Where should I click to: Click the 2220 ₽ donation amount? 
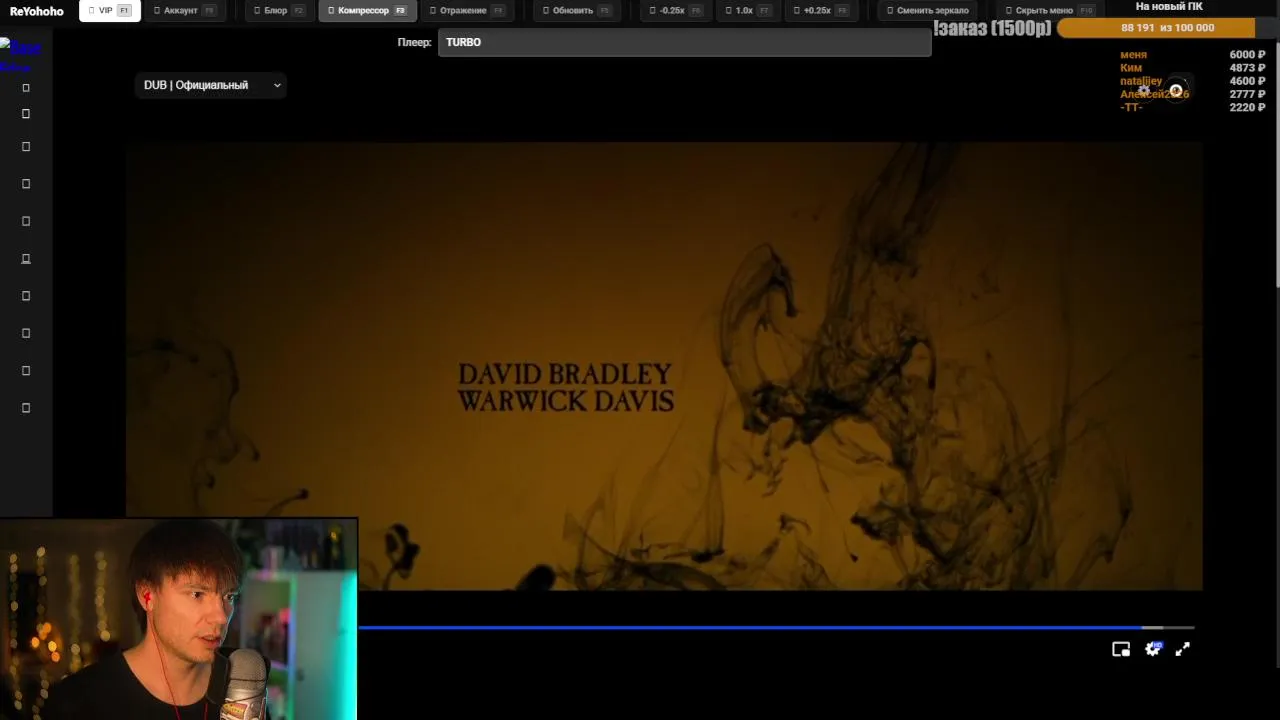click(1247, 107)
